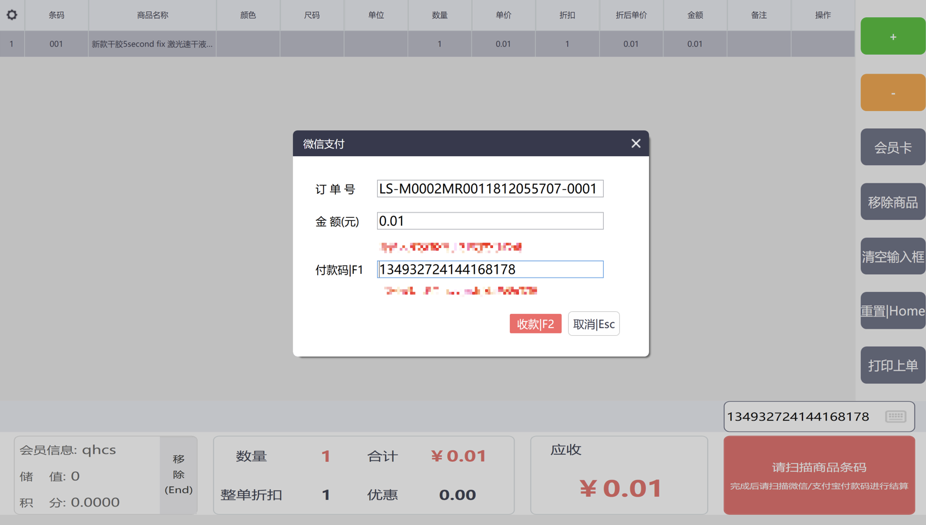The height and width of the screenshot is (525, 926).
Task: Click the green plus button
Action: point(893,37)
